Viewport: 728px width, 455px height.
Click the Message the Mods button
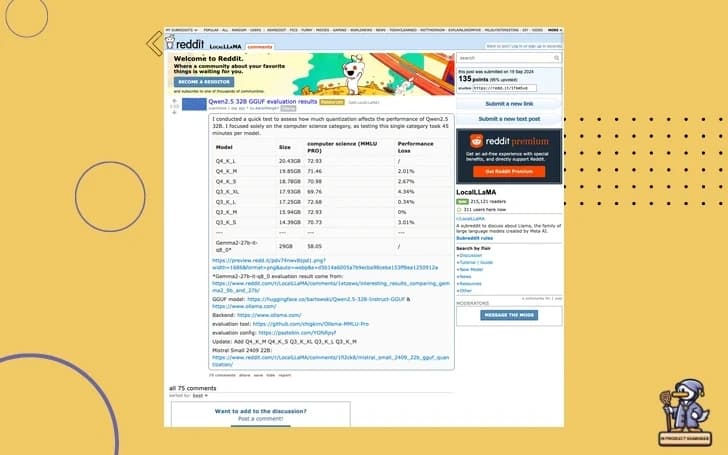point(509,314)
